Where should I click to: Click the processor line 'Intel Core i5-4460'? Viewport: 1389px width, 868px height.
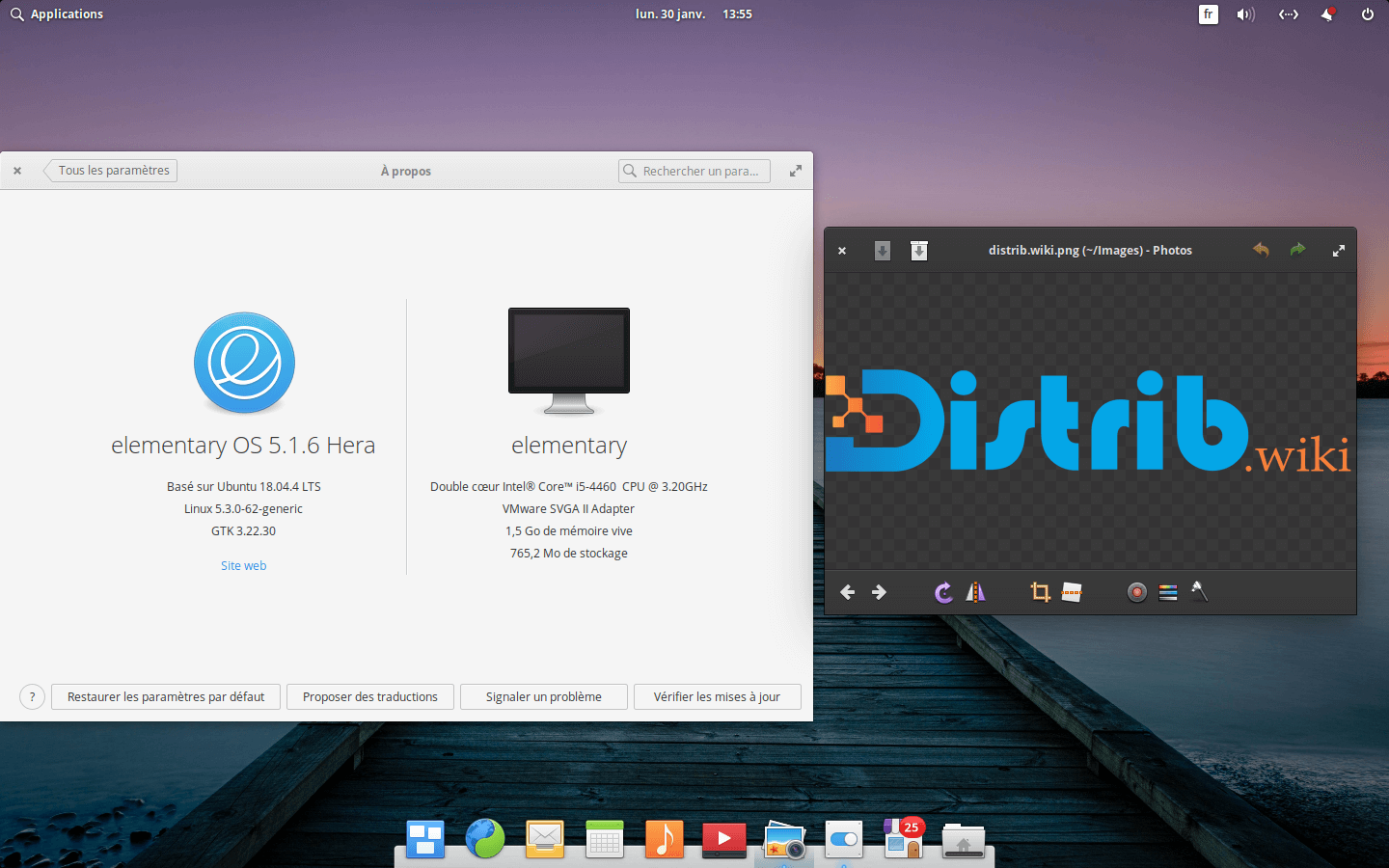569,487
